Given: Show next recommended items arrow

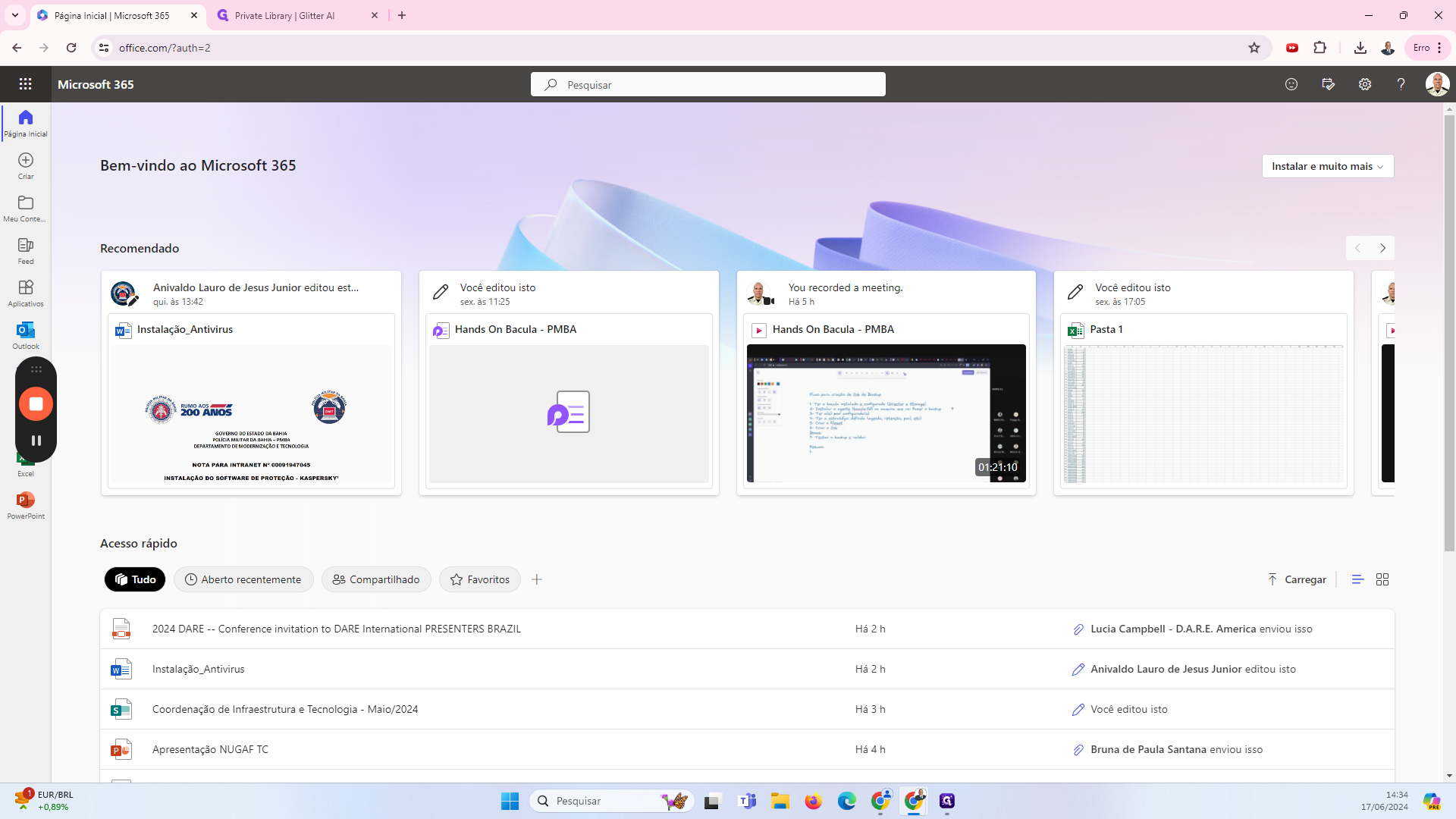Looking at the screenshot, I should point(1382,248).
